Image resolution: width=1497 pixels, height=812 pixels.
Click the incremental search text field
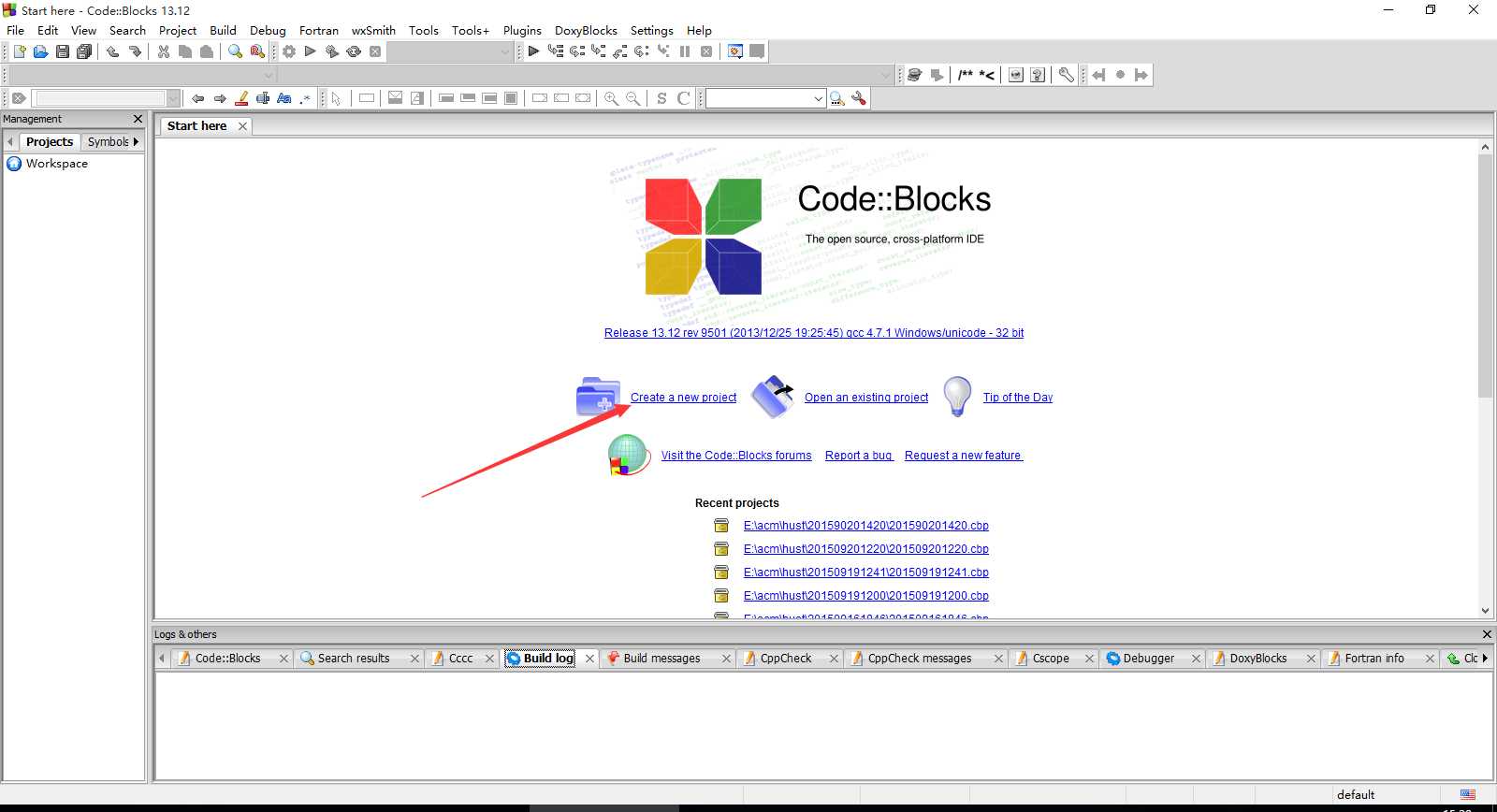tap(99, 98)
